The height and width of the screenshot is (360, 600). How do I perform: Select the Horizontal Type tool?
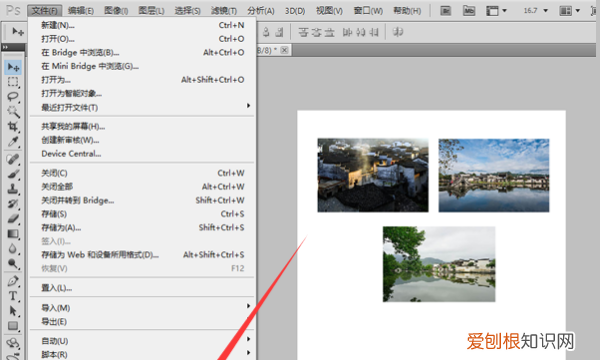click(x=13, y=296)
